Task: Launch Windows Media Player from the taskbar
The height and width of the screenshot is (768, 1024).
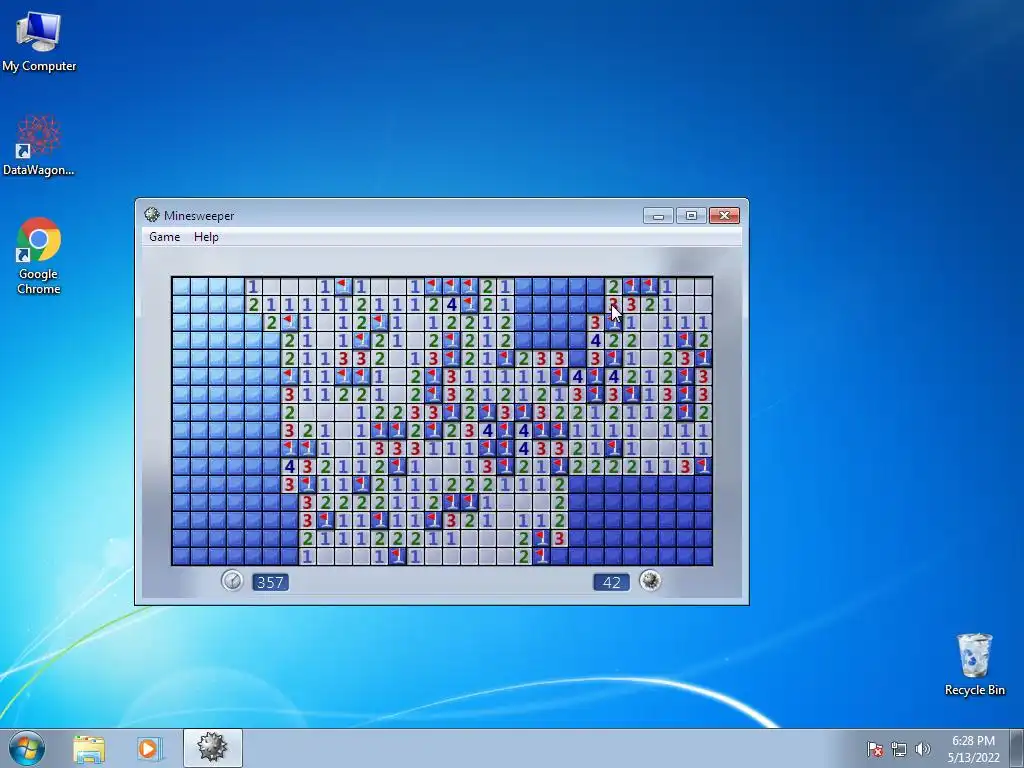Action: pos(148,749)
